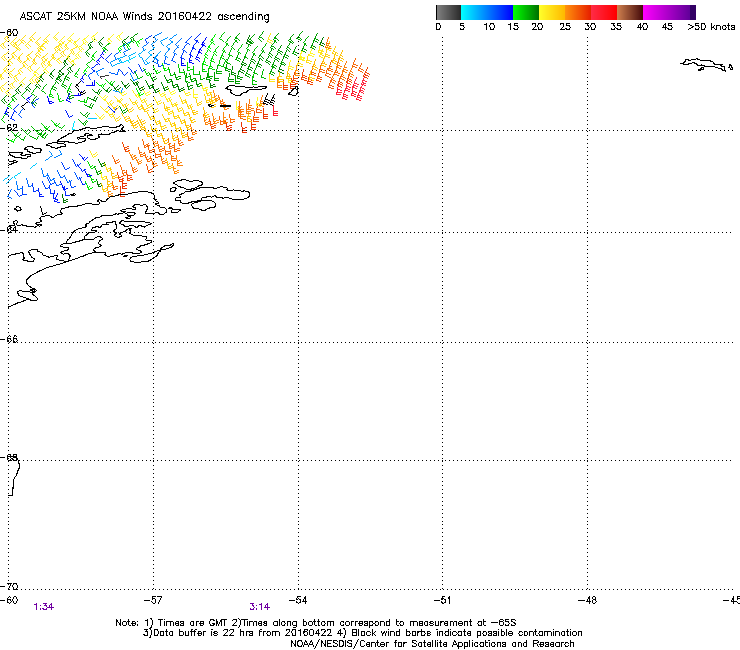Click the island outline in the upper-right corner
740x650 pixels.
[x=706, y=65]
